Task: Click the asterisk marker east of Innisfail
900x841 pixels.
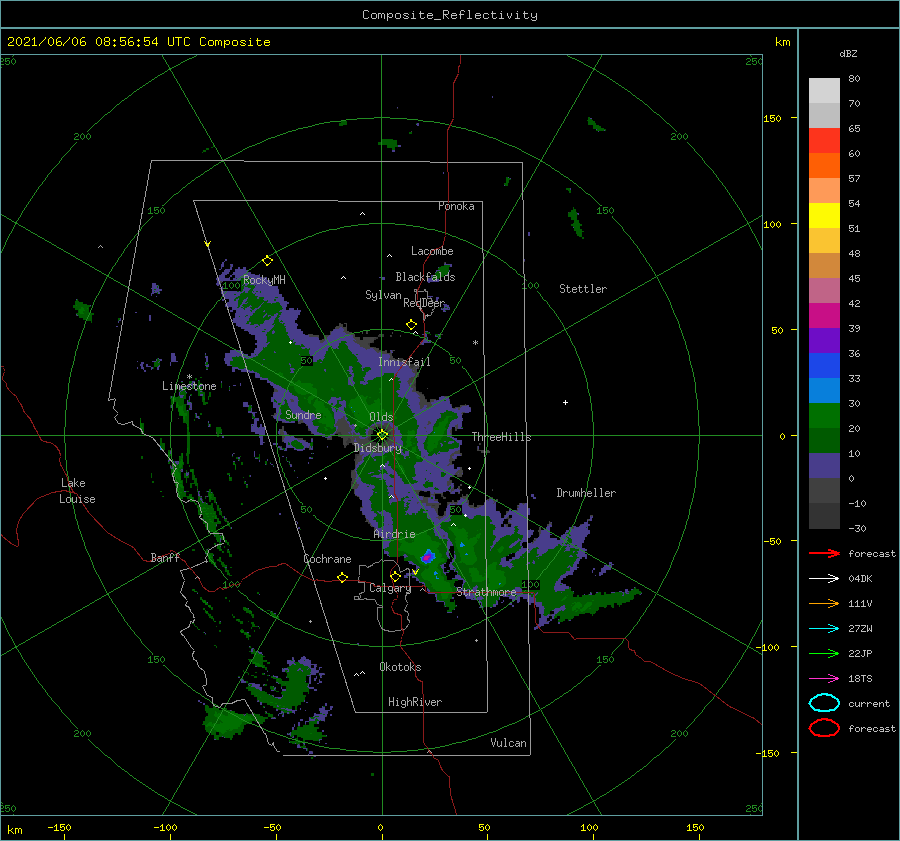Action: [475, 343]
